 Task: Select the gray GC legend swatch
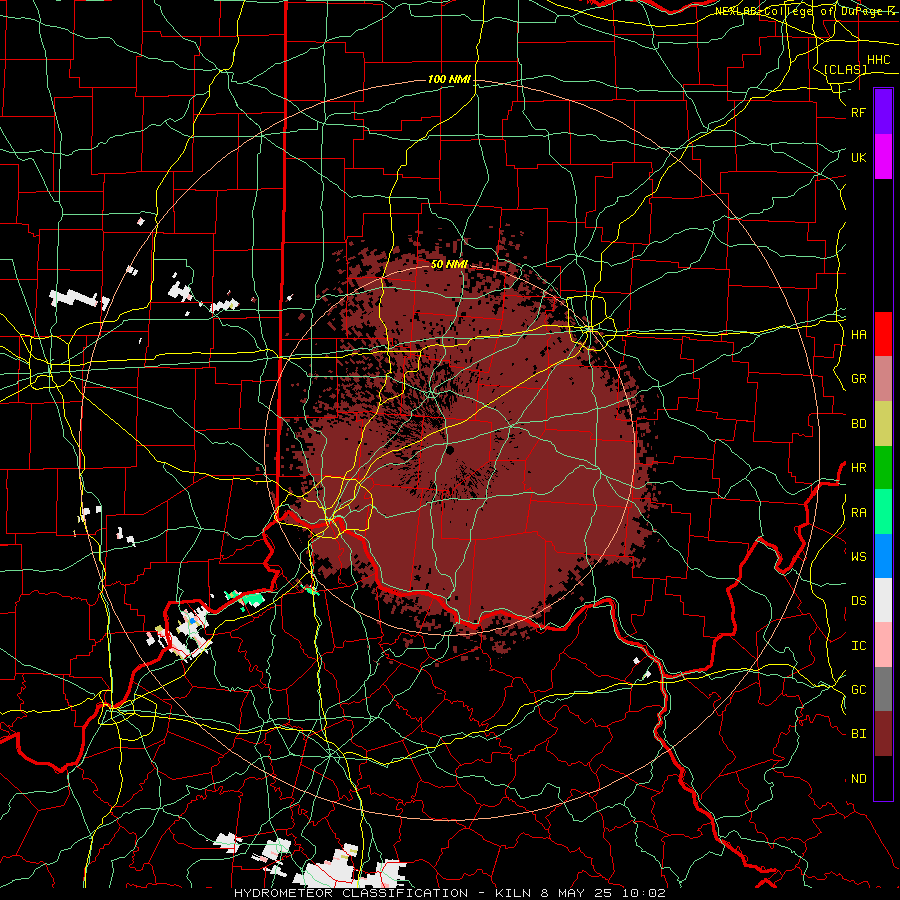(883, 689)
